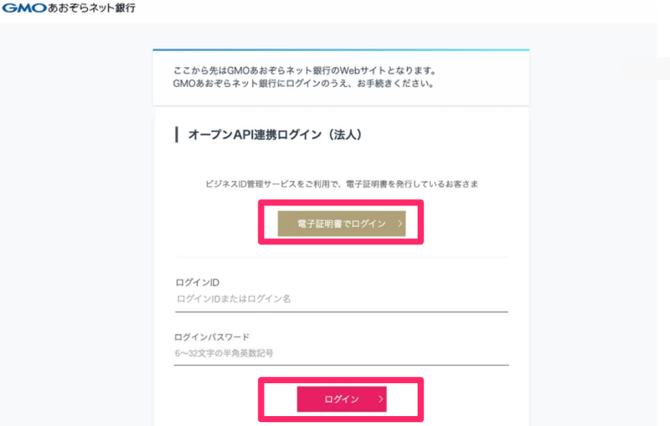Focus the ログインパスワード input field
The image size is (670, 426).
pos(341,353)
